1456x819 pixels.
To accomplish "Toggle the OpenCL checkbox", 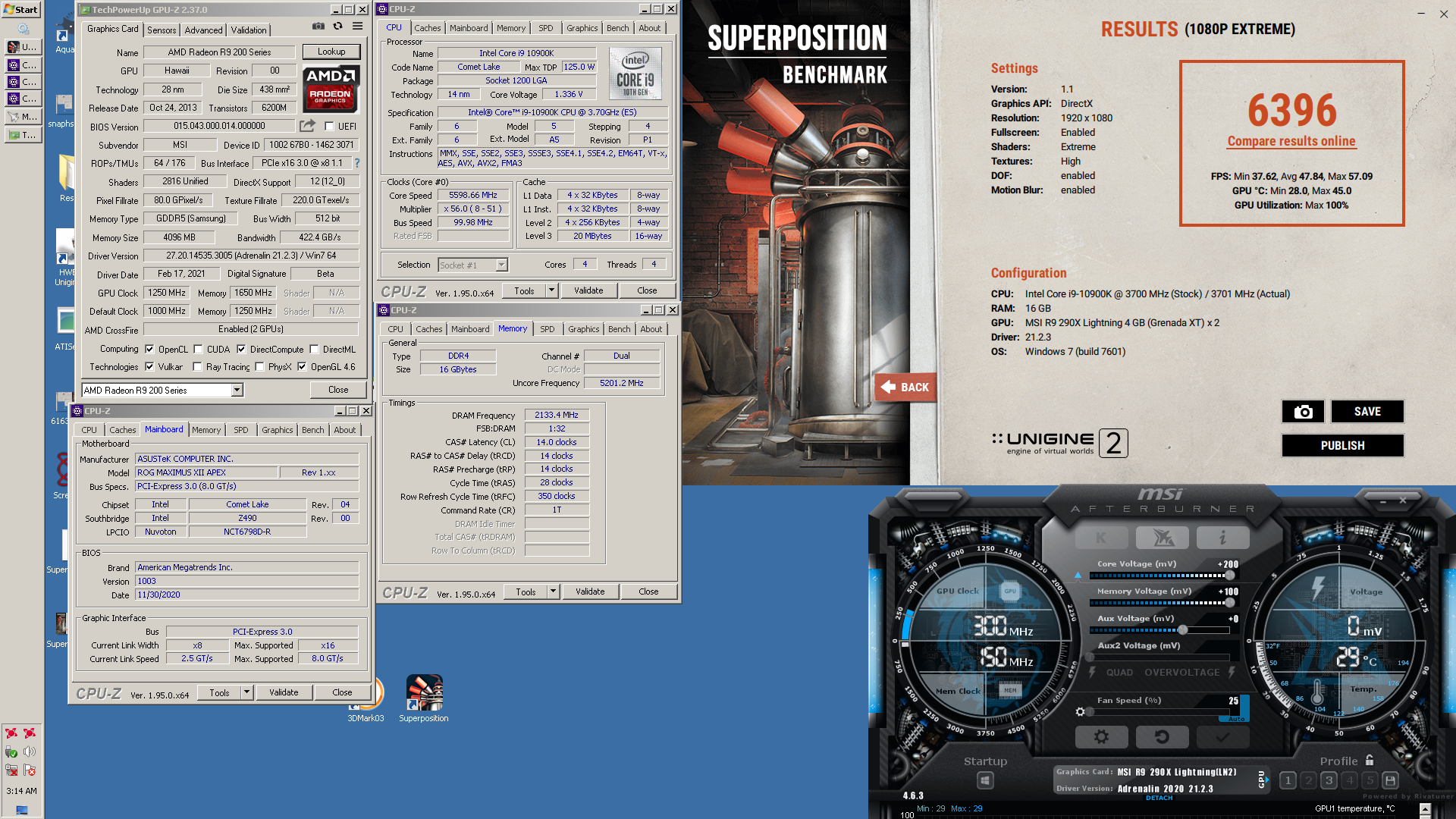I will tap(149, 350).
